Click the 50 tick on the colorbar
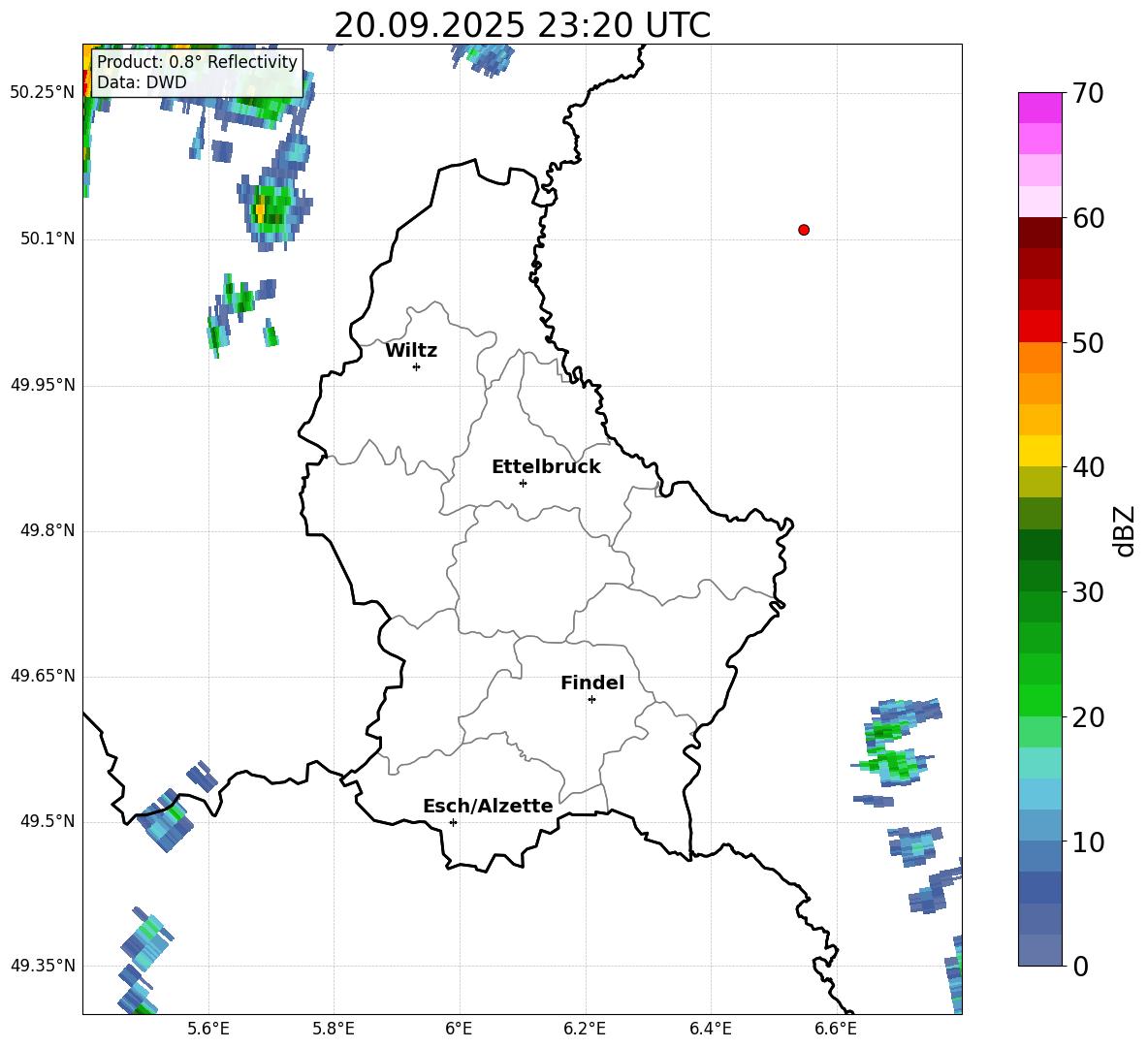The width and height of the screenshot is (1148, 1048). [x=1087, y=343]
